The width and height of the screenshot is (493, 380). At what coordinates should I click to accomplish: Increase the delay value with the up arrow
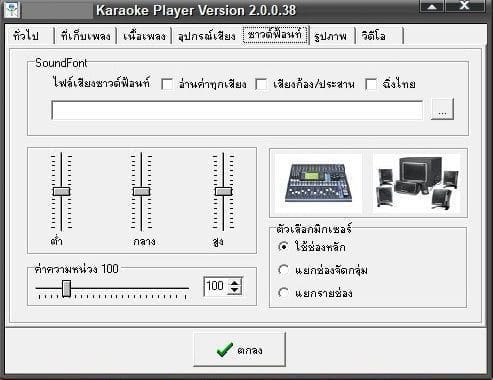pyautogui.click(x=235, y=282)
